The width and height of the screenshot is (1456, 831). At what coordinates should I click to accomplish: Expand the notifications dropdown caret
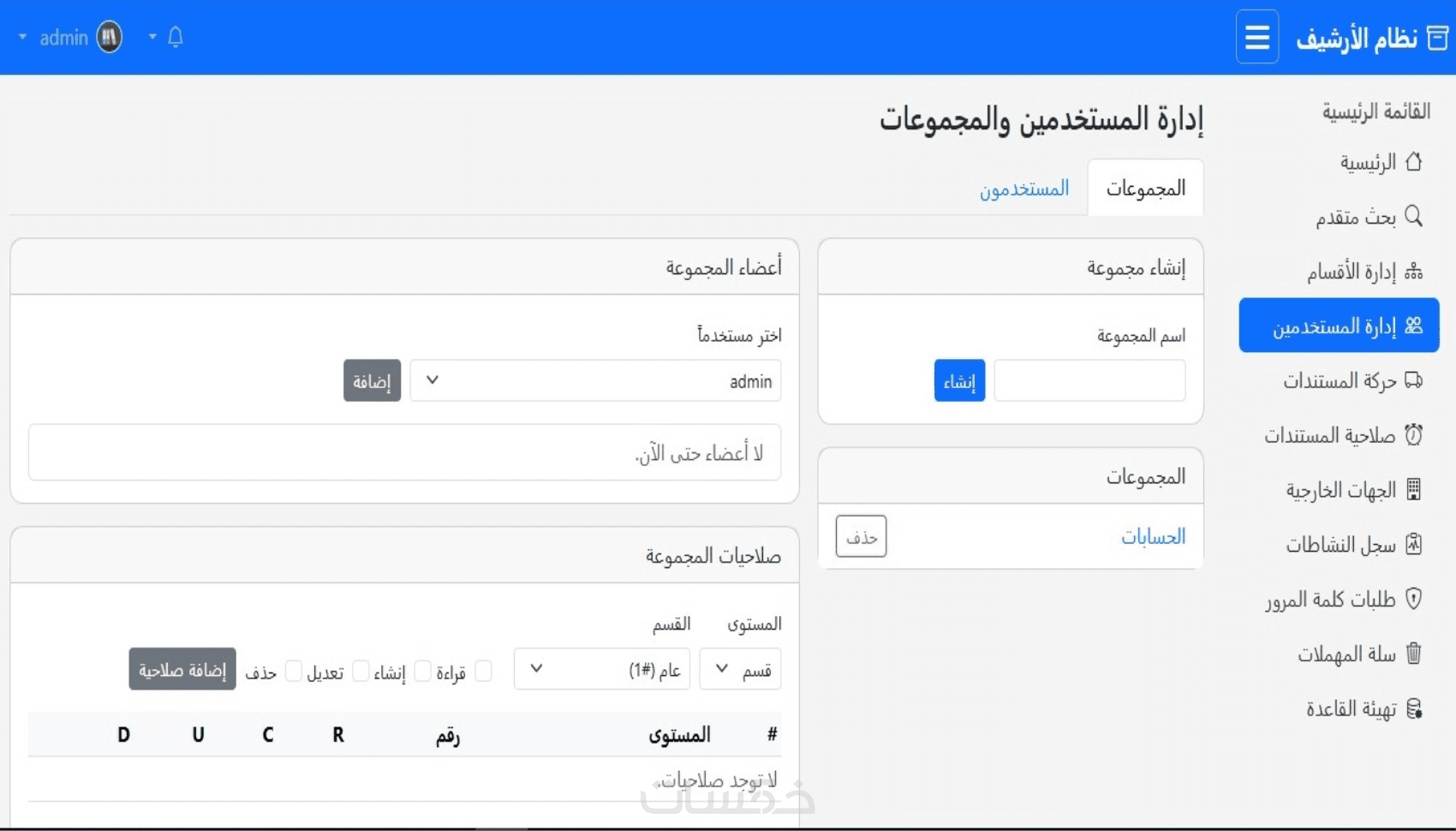(x=152, y=37)
